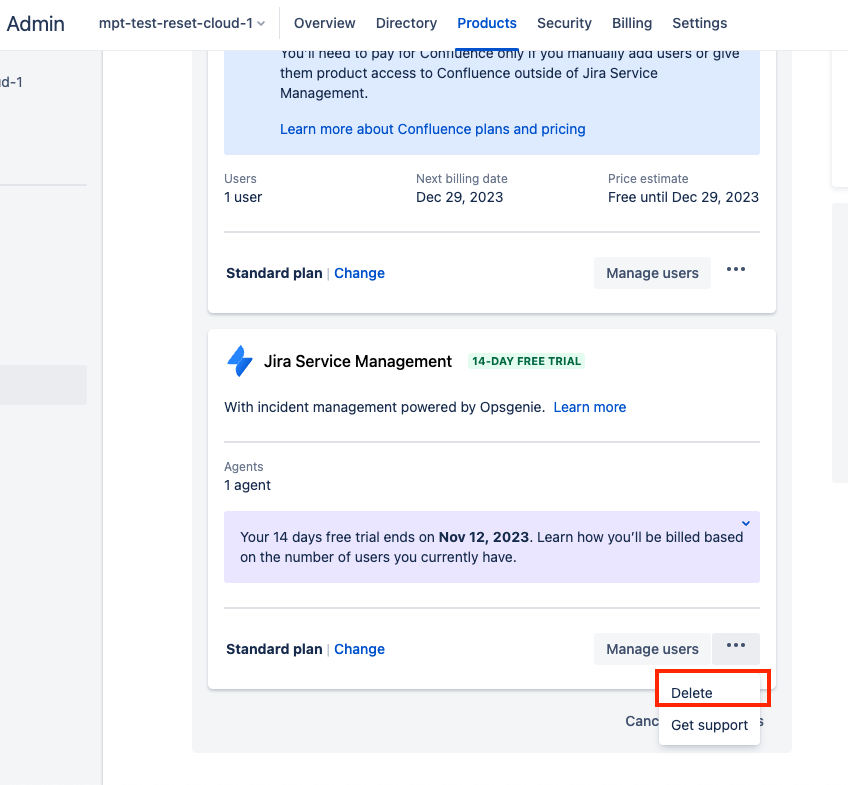Click the Admin title in the header

(36, 24)
